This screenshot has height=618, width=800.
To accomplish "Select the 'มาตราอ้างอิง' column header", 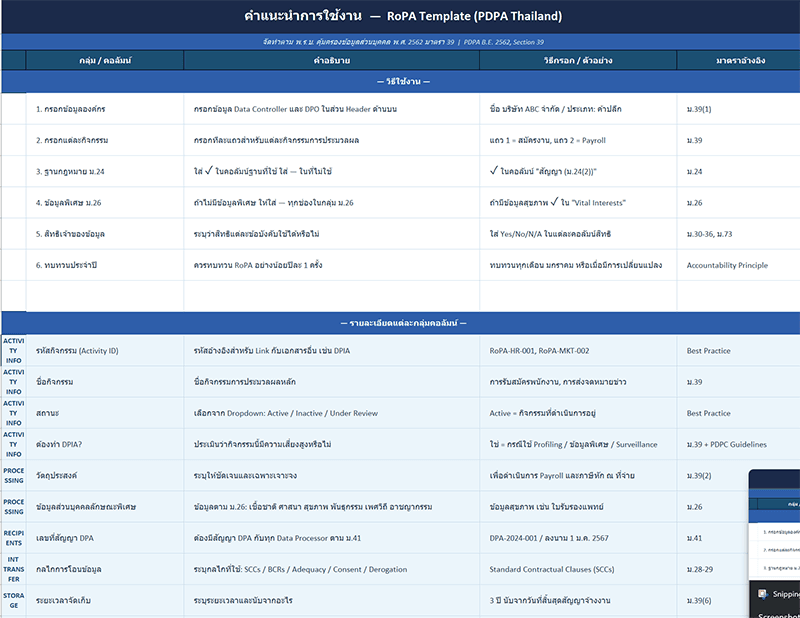I will pyautogui.click(x=740, y=60).
